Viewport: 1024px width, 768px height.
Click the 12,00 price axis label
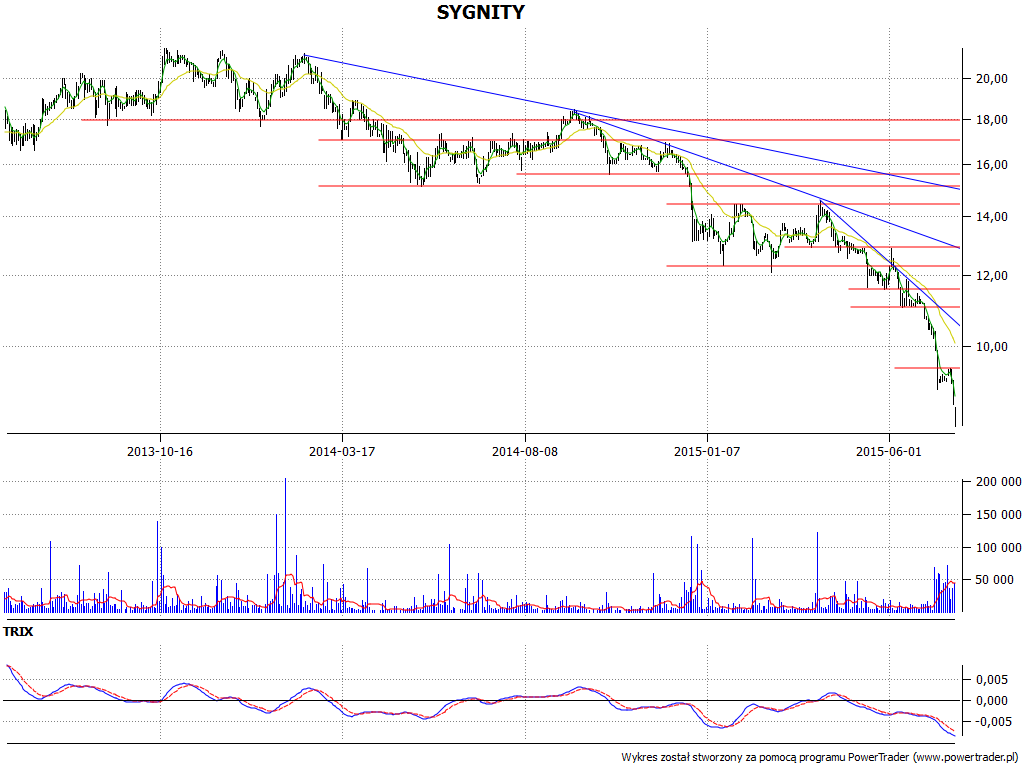tap(991, 276)
